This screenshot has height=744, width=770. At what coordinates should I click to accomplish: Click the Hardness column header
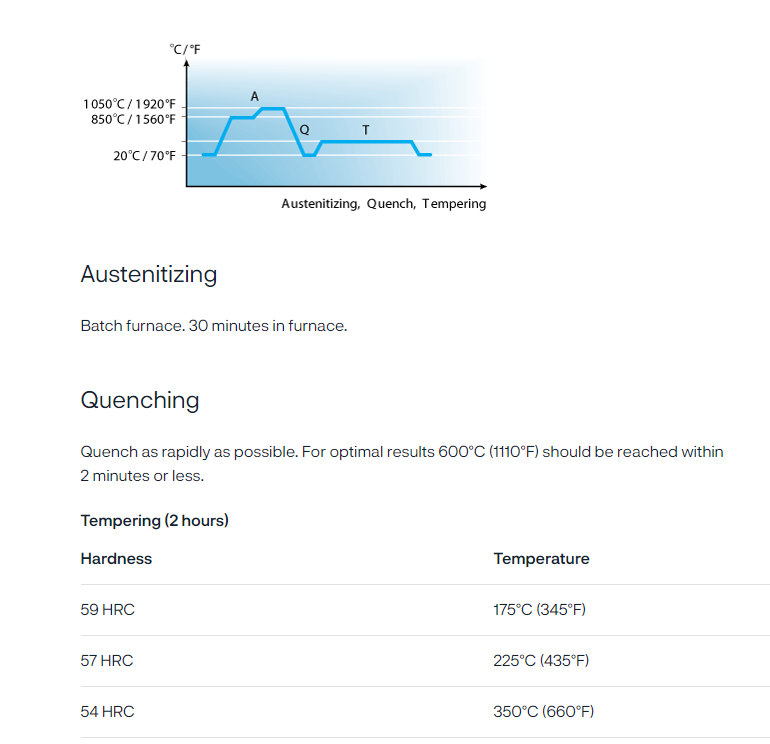tap(116, 559)
